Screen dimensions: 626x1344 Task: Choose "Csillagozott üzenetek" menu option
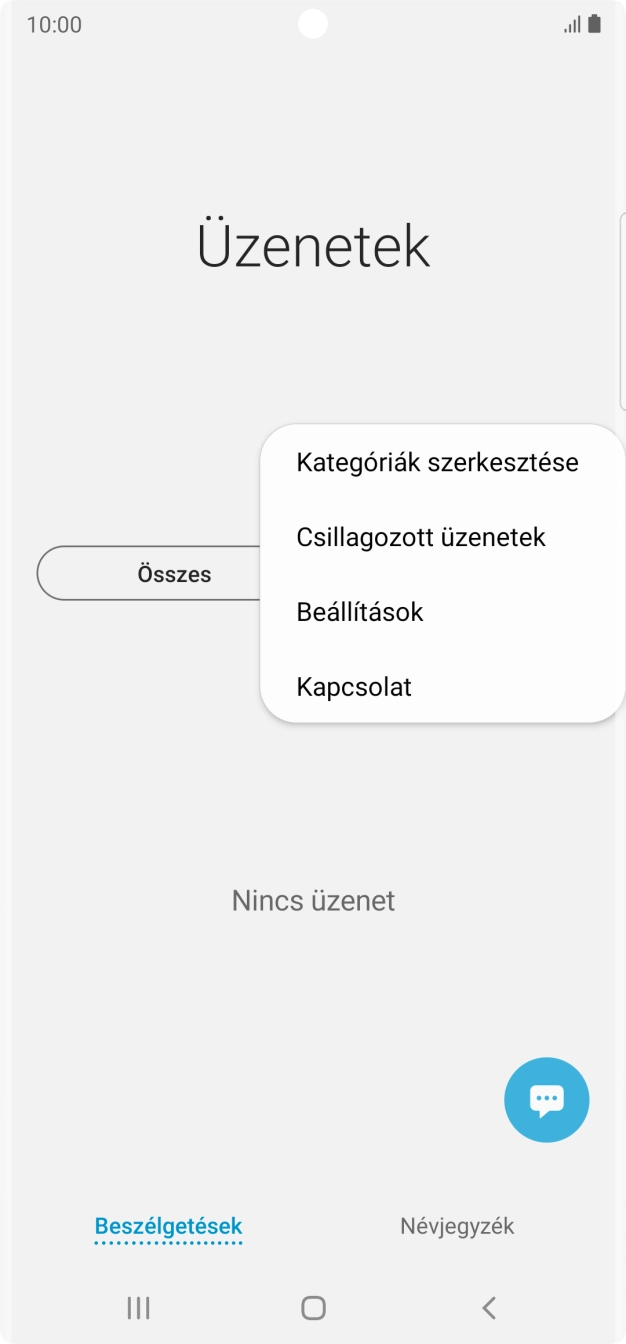(420, 536)
